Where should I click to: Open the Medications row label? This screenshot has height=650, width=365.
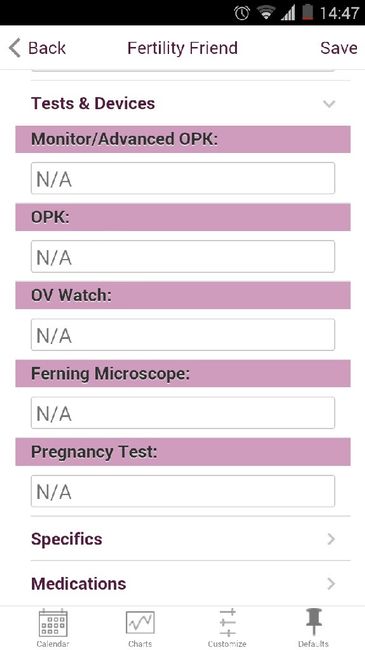tap(78, 584)
